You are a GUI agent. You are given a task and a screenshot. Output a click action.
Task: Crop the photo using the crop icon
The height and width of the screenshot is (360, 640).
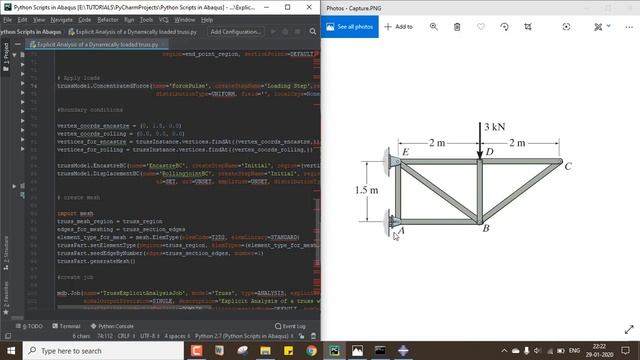tap(528, 27)
